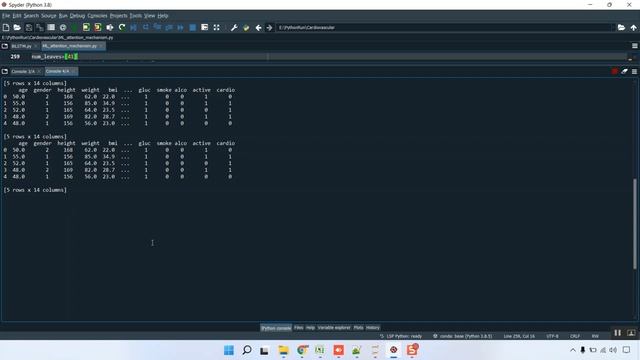
Task: Open File Explorer from the taskbar
Action: (x=283, y=350)
